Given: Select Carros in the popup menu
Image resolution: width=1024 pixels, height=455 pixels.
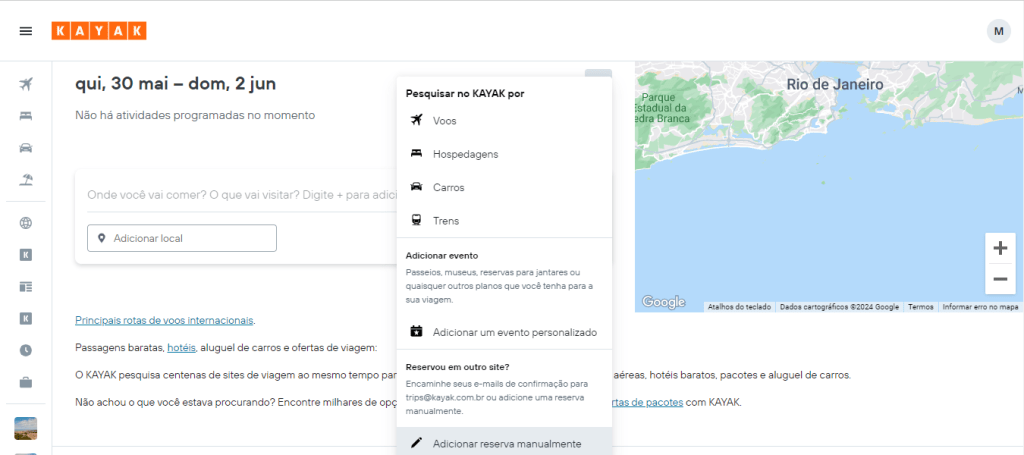Looking at the screenshot, I should point(504,187).
